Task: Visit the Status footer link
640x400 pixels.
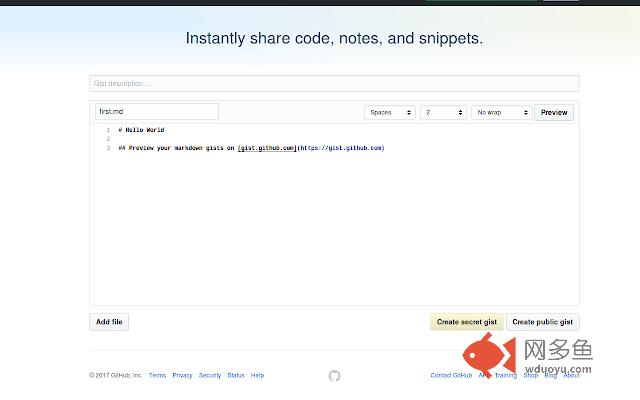Action: (x=236, y=376)
